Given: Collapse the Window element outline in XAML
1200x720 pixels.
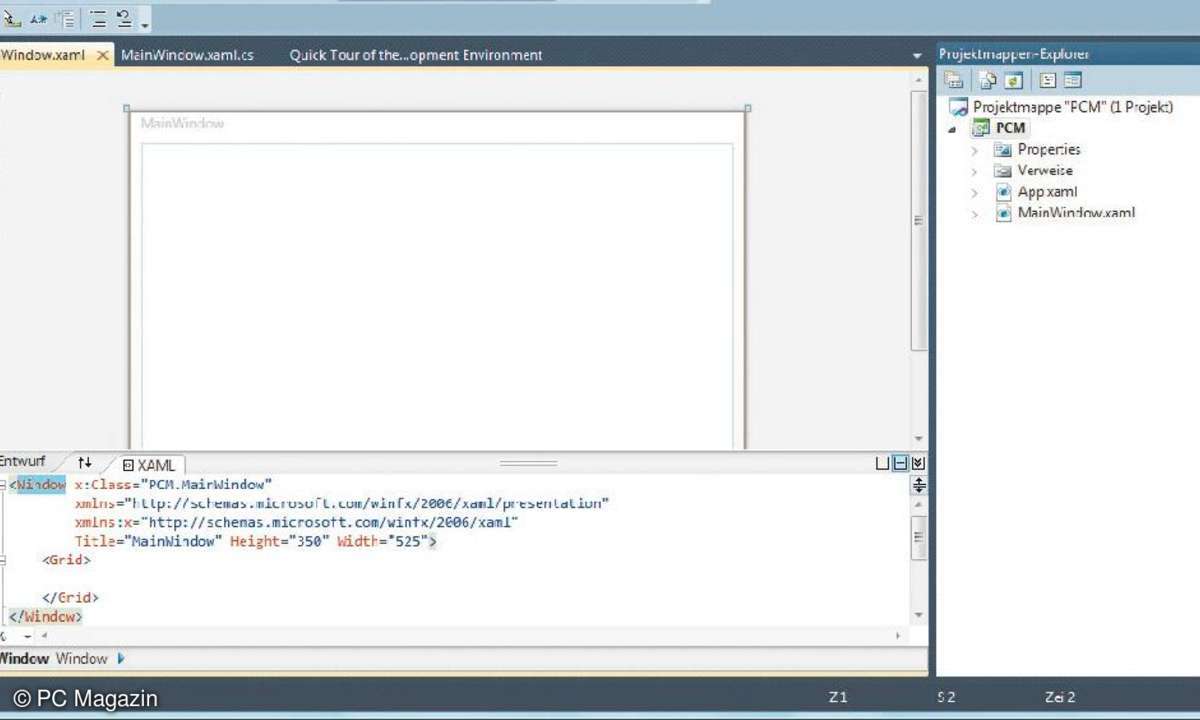Looking at the screenshot, I should (x=3, y=485).
